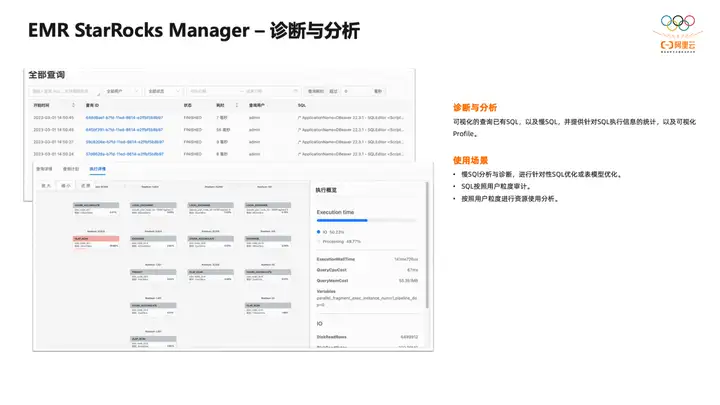Click the QueryCpuCost row
The width and height of the screenshot is (720, 405).
(x=367, y=270)
